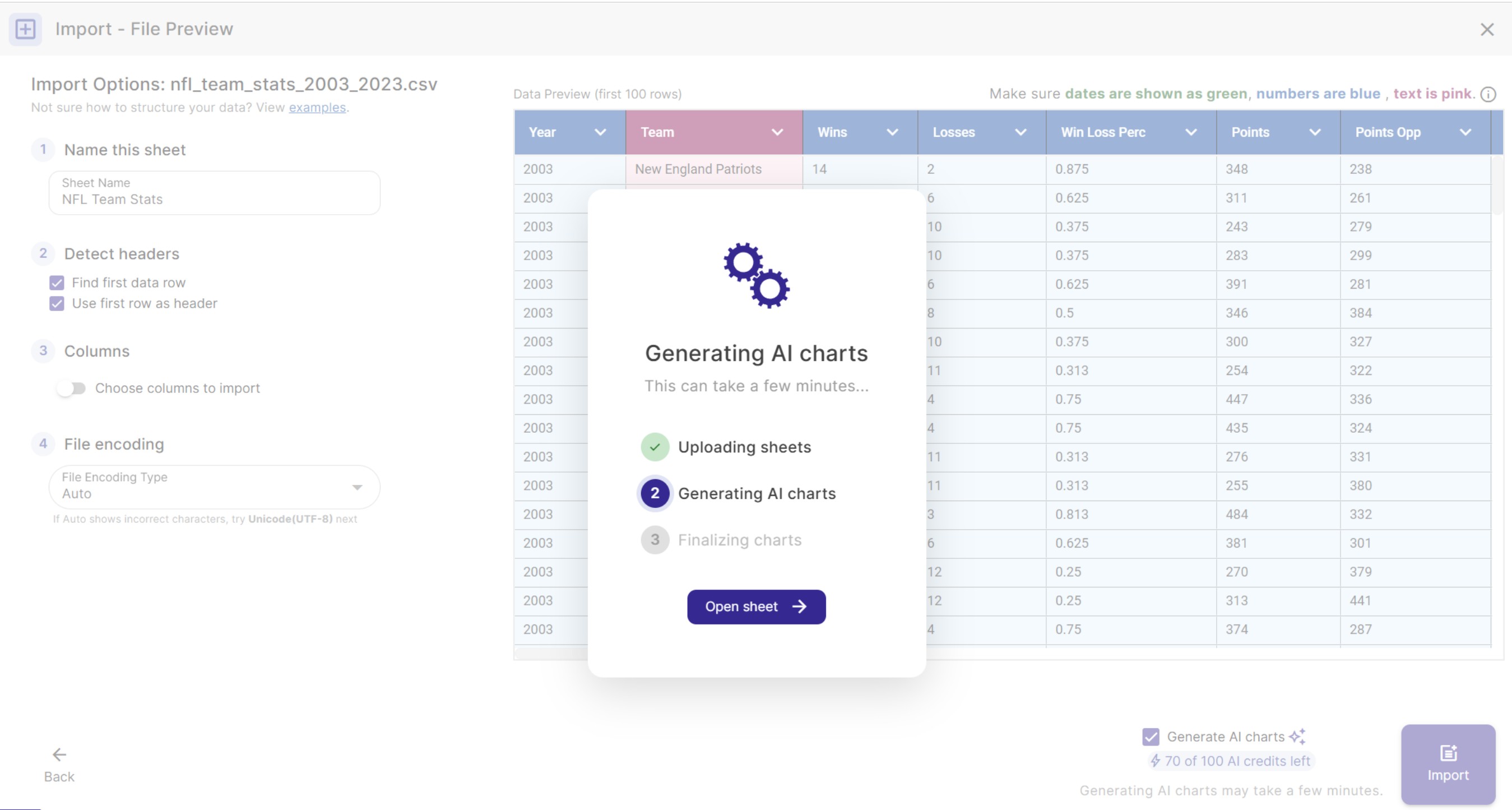Image resolution: width=1512 pixels, height=810 pixels.
Task: Click the data preview horizontal scrollbar
Action: pos(550,653)
